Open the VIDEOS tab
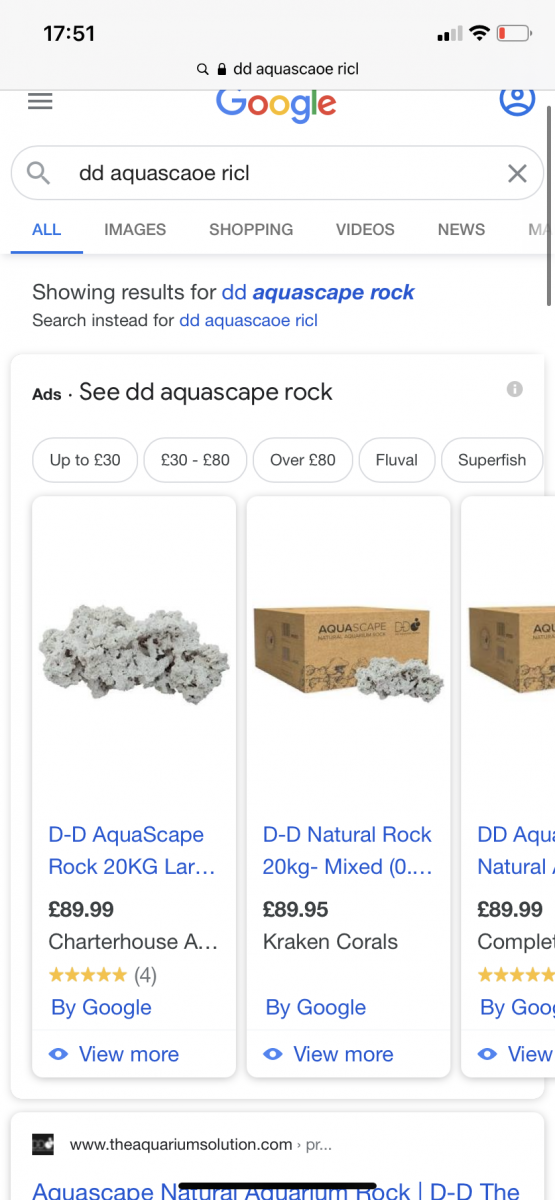Image resolution: width=555 pixels, height=1200 pixels. pos(365,229)
